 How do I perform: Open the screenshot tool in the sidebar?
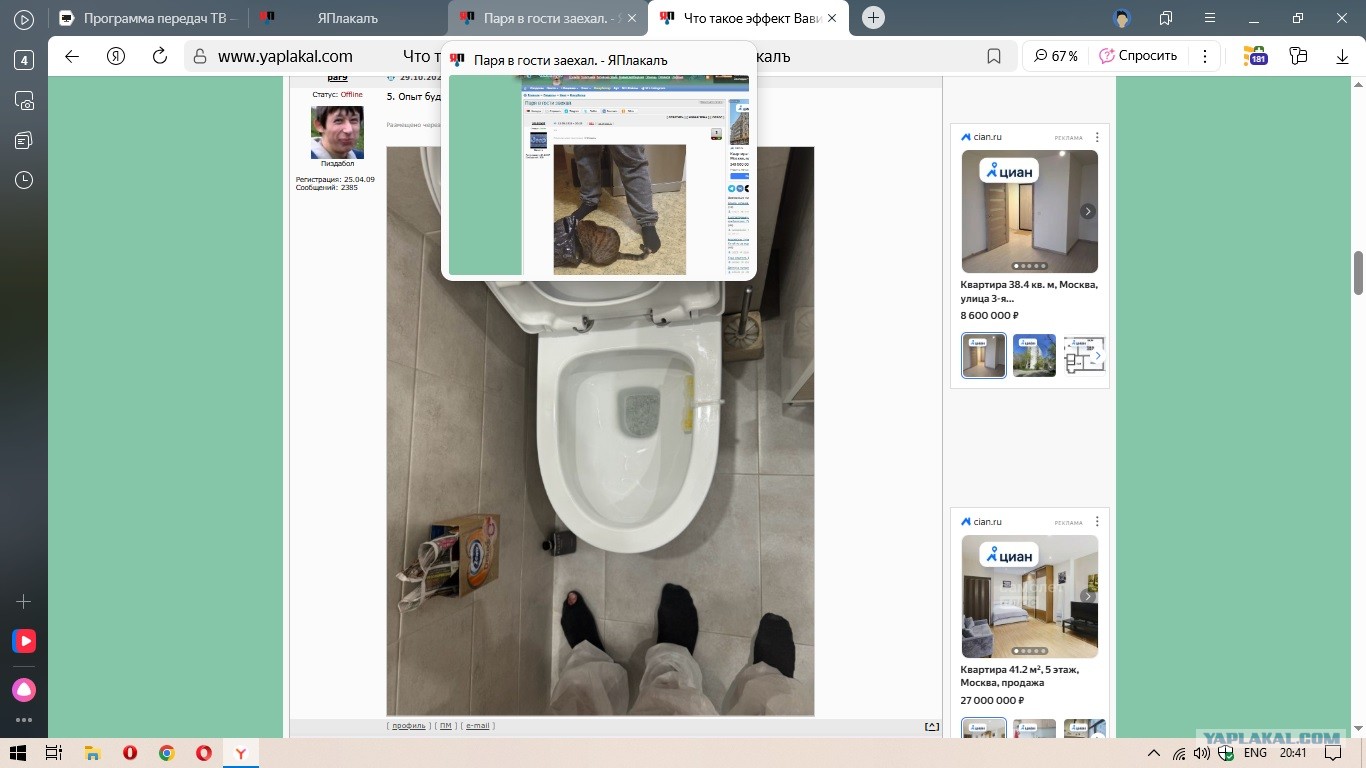[24, 100]
